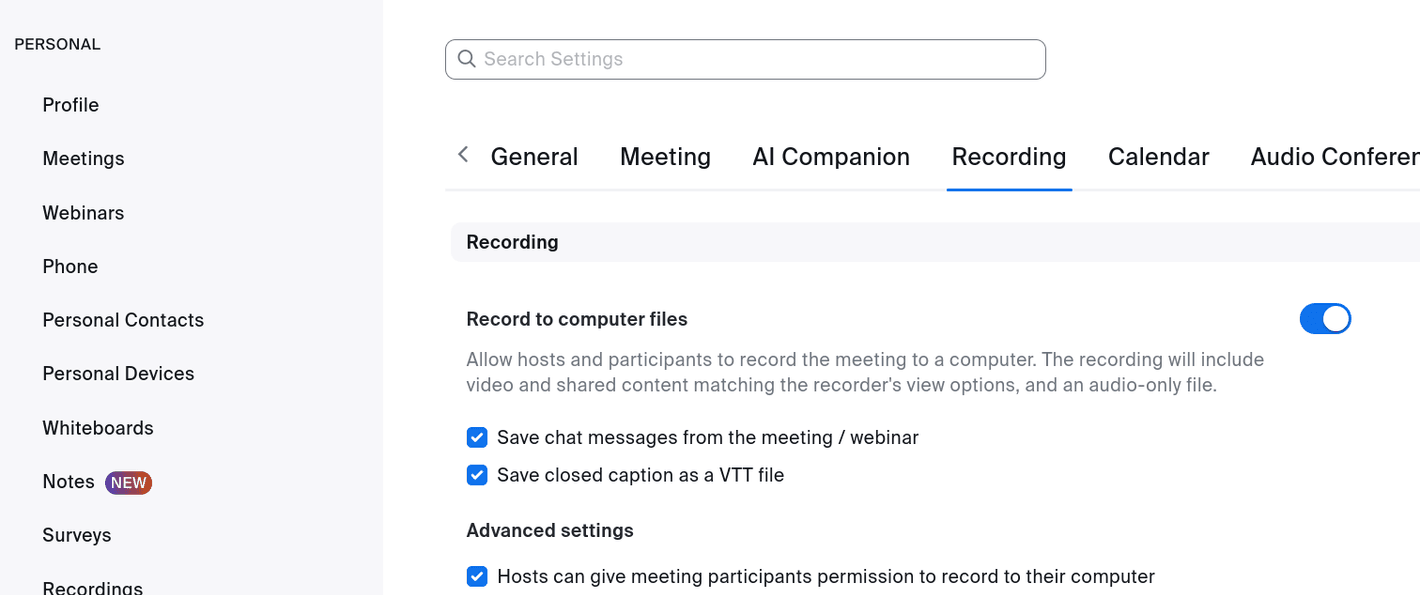Navigate to Personal Contacts
1420x595 pixels.
(x=123, y=320)
